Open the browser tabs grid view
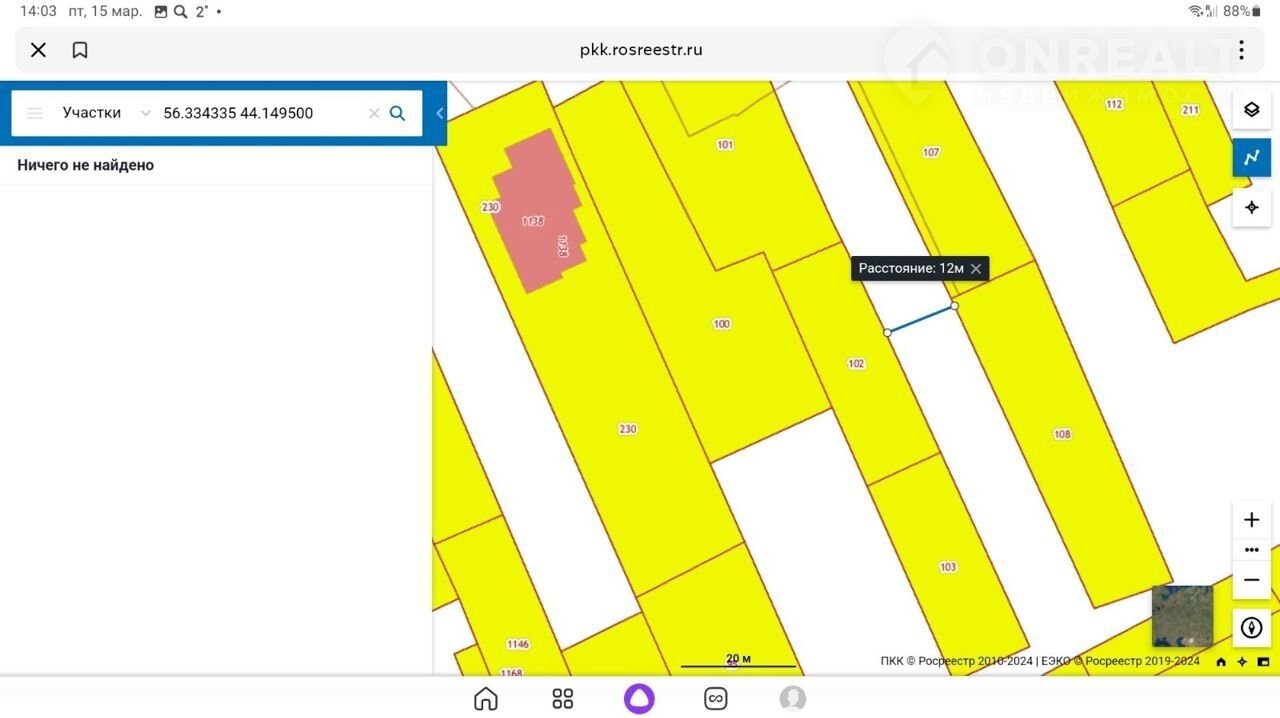The image size is (1280, 718). (x=563, y=698)
